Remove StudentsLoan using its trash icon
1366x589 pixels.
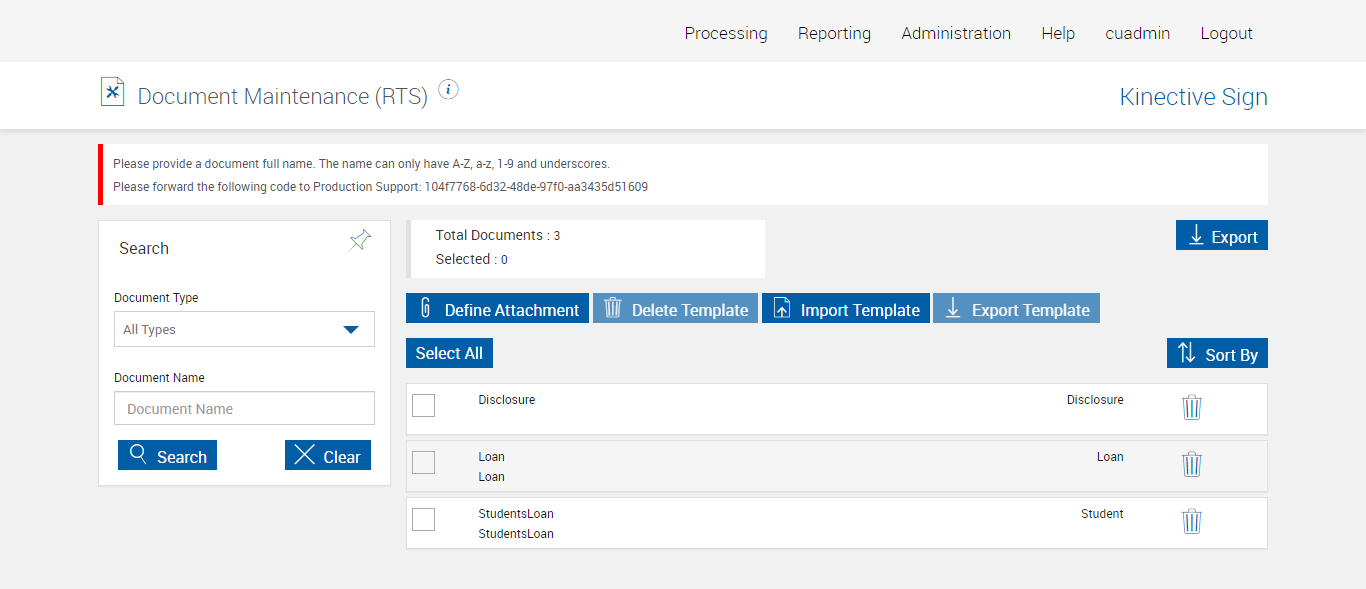pos(1191,521)
